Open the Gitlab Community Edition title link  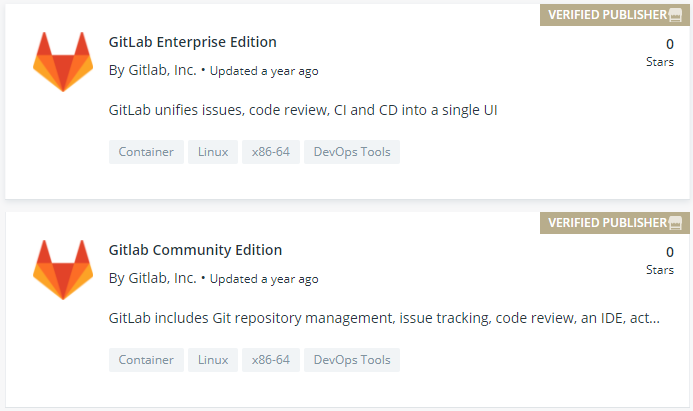195,250
